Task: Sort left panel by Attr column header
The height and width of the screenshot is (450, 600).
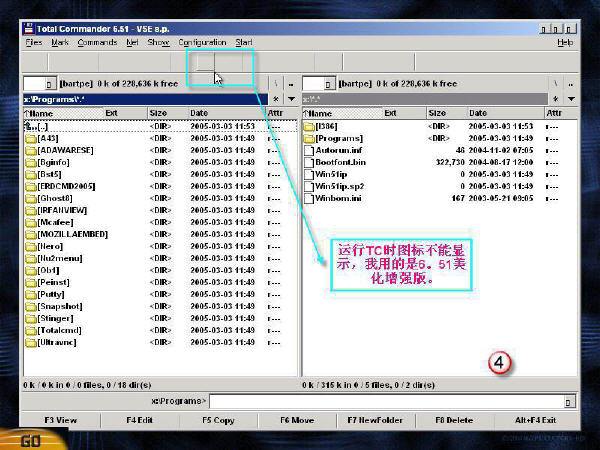Action: click(x=281, y=113)
